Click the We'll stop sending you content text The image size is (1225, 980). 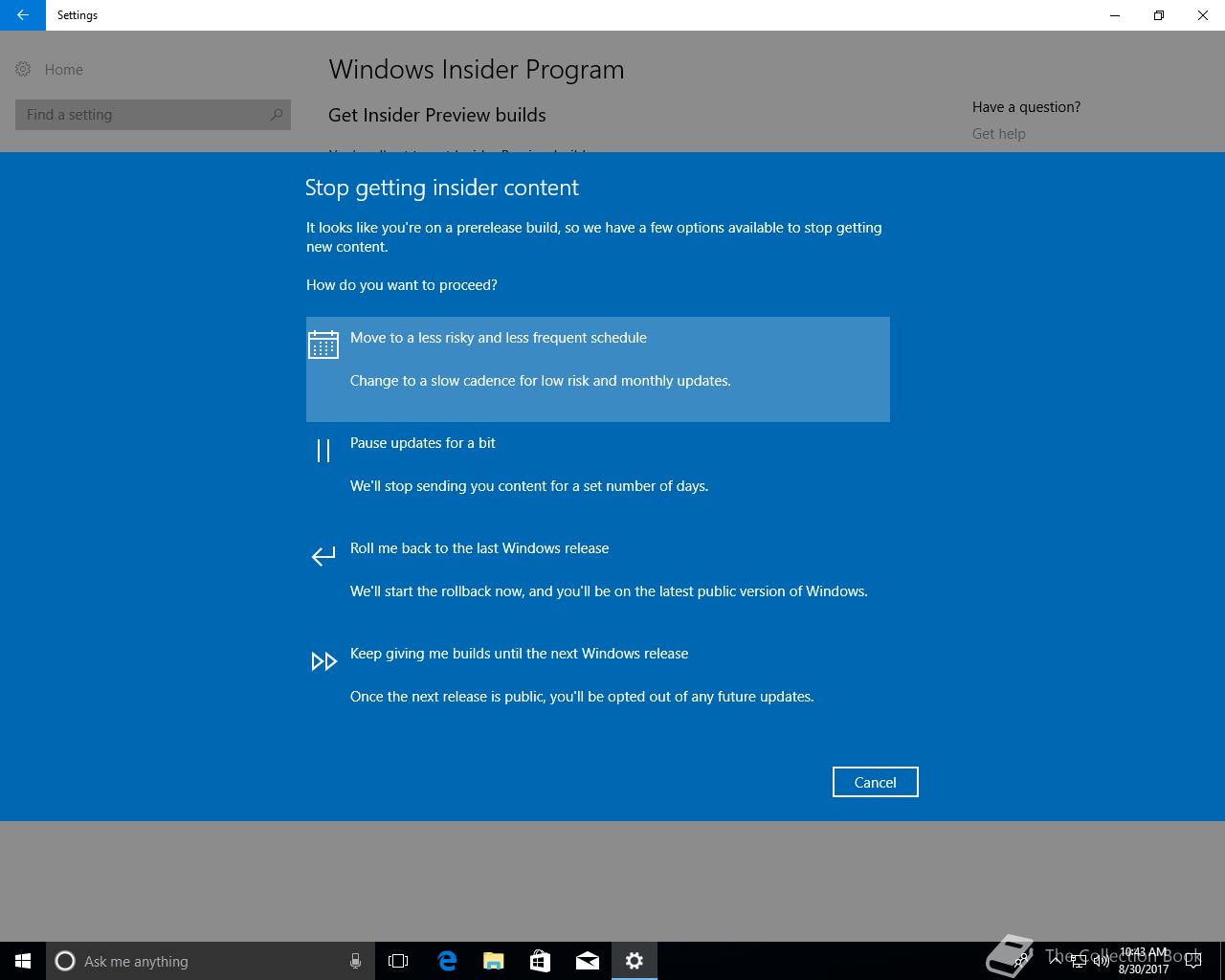(529, 486)
